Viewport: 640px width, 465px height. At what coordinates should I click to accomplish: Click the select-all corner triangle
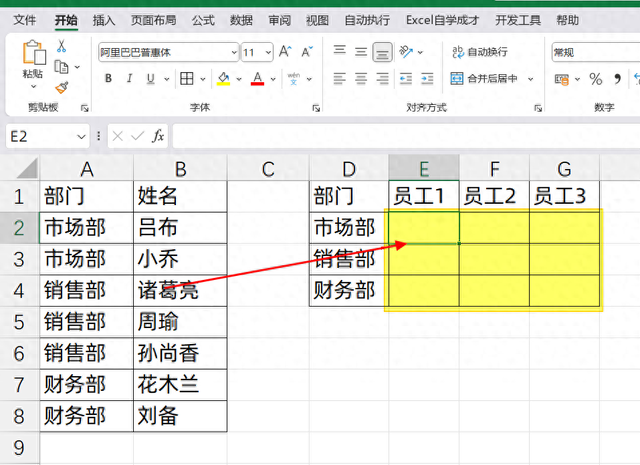pyautogui.click(x=27, y=168)
